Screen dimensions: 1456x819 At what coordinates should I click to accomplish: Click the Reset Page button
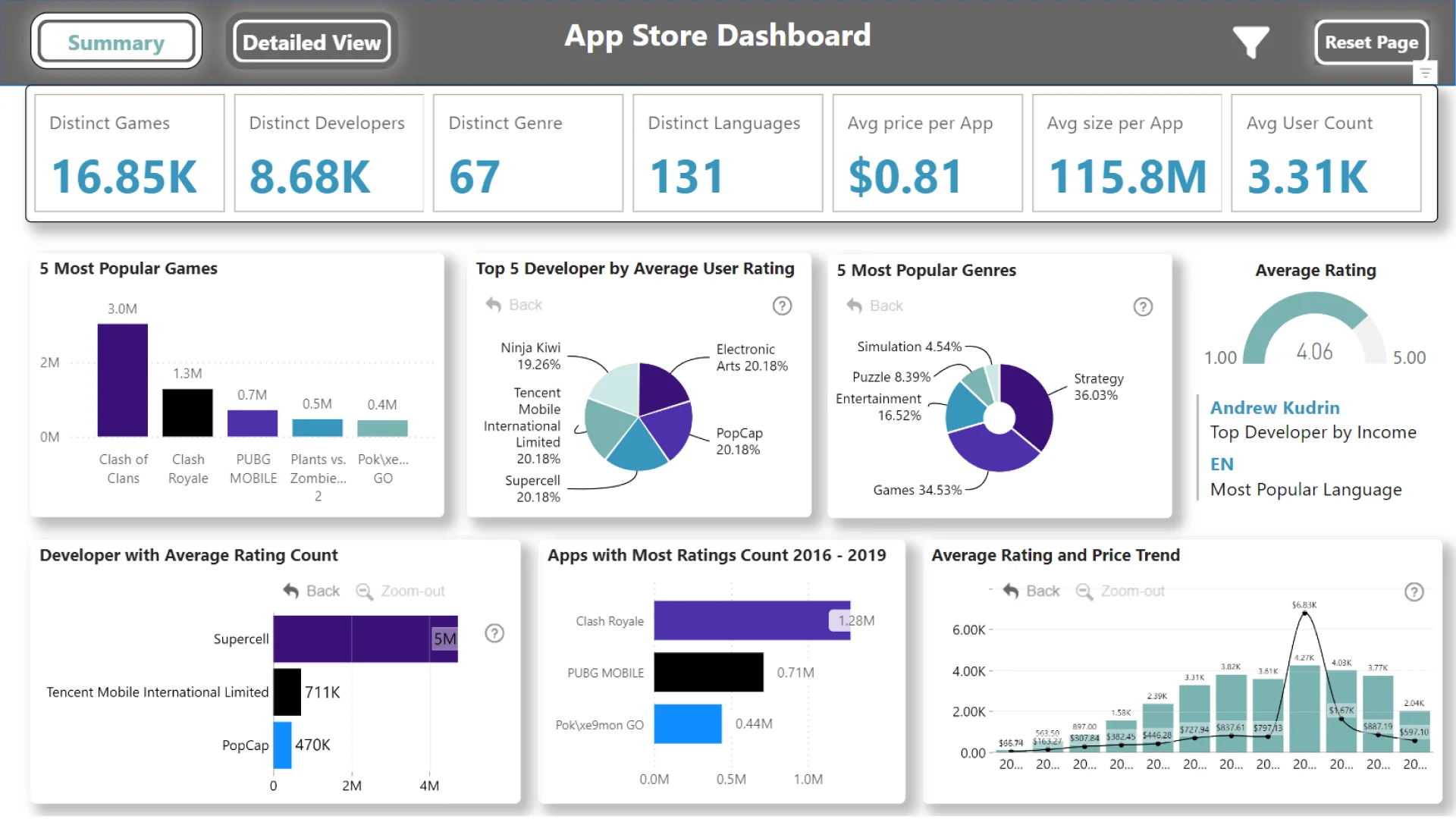pos(1371,42)
